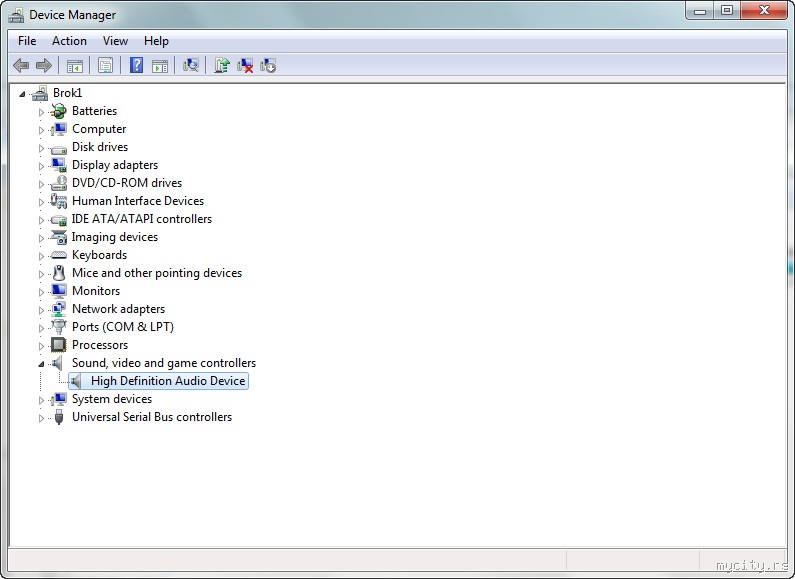The image size is (795, 579).
Task: Click the Imaging devices camera icon
Action: click(59, 237)
